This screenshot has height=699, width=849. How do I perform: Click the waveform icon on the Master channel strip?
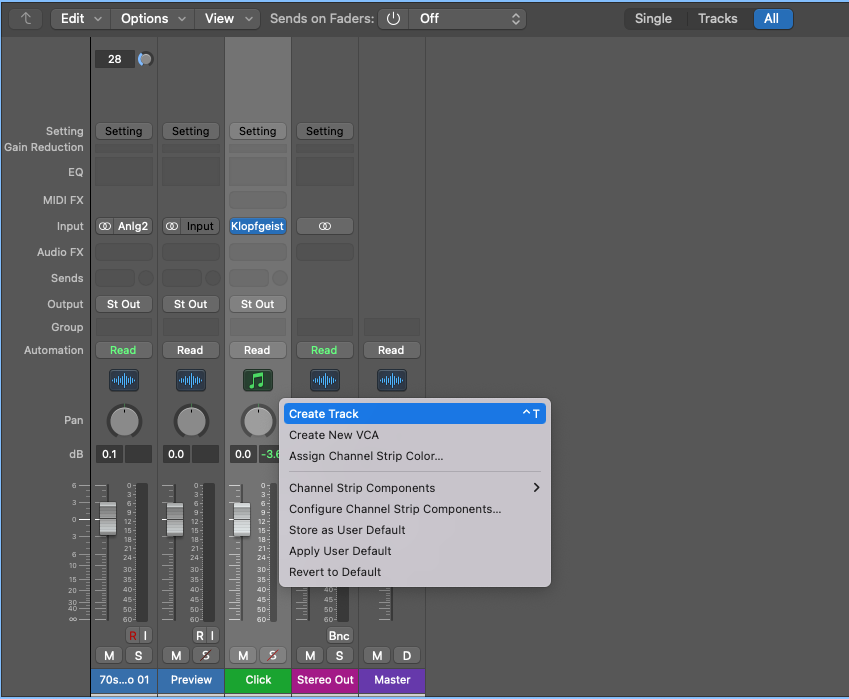coord(391,380)
